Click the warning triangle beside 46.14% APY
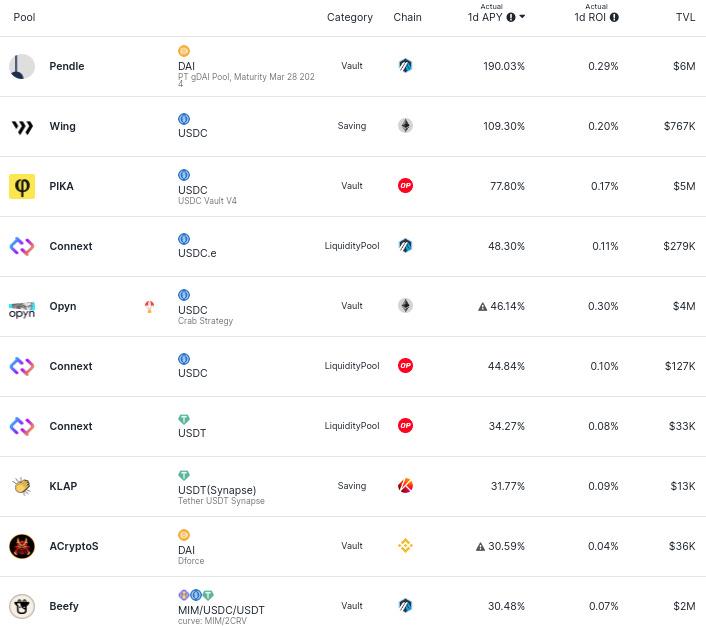This screenshot has height=626, width=706. [x=482, y=307]
